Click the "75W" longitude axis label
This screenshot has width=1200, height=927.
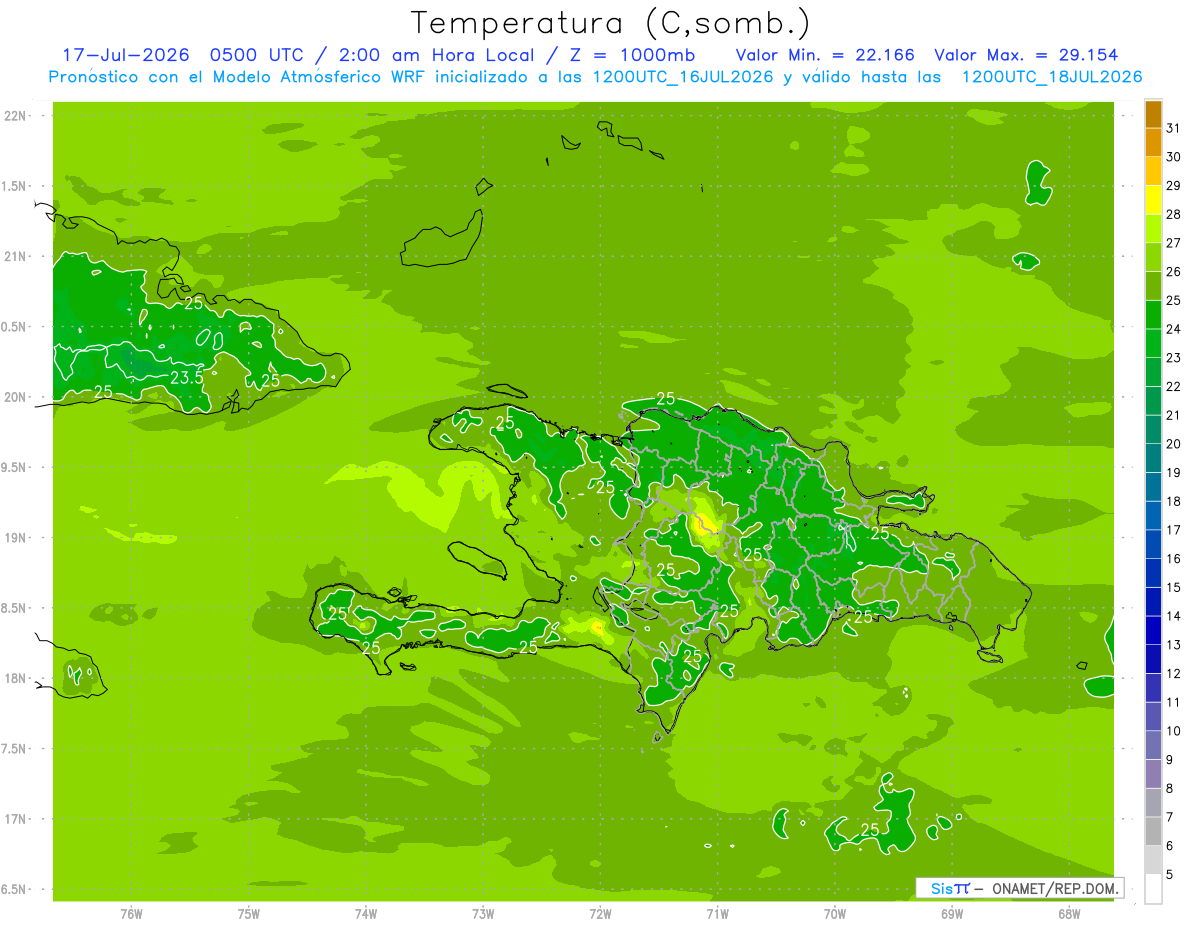point(249,914)
